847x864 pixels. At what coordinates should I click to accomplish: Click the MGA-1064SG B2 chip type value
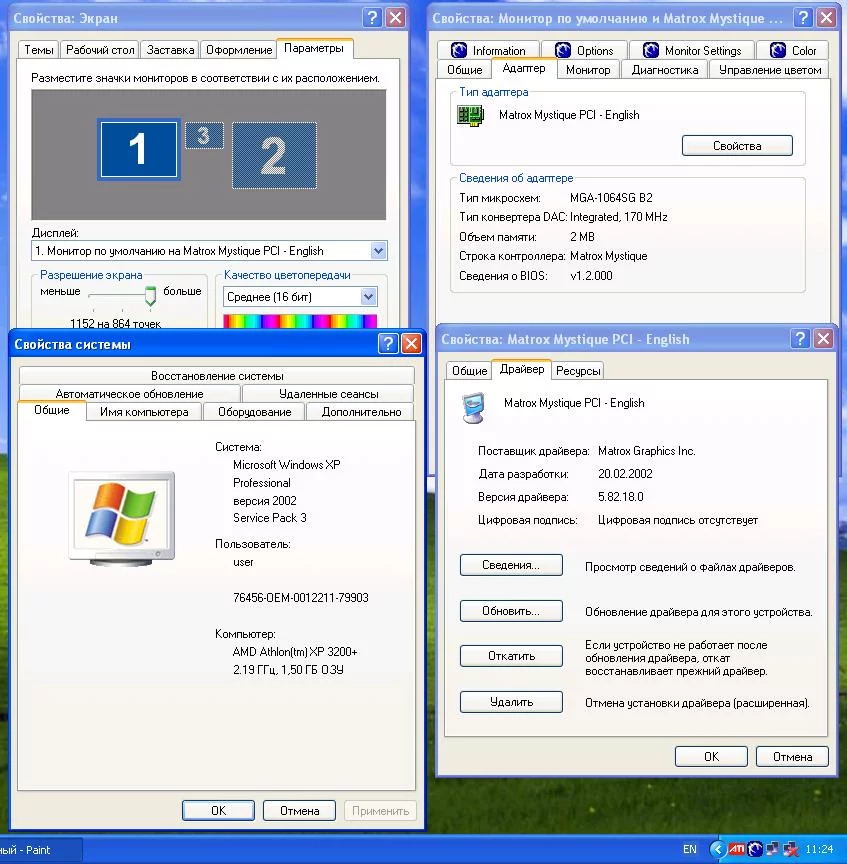[x=611, y=198]
